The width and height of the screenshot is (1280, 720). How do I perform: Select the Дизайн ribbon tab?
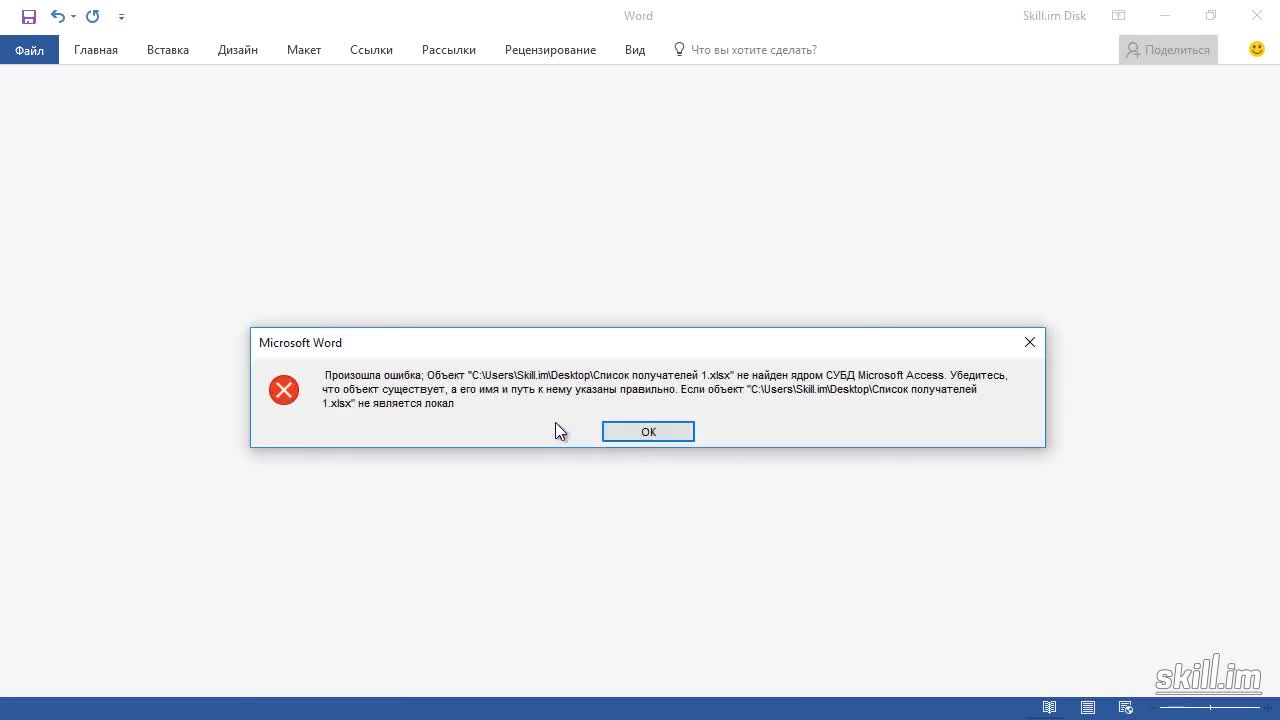point(238,50)
